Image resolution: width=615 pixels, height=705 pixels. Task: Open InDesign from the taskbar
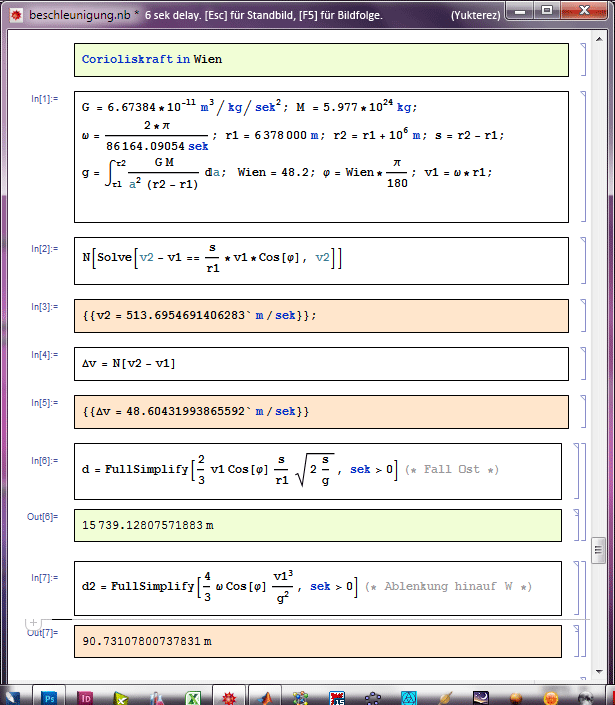point(85,698)
